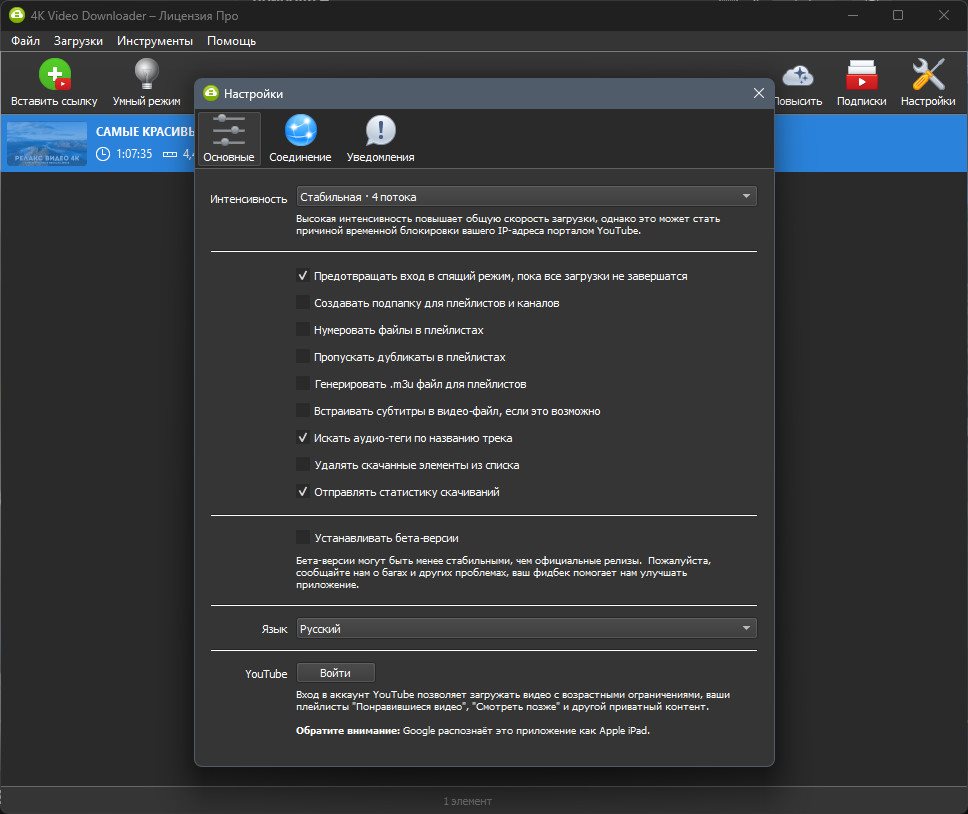Image resolution: width=968 pixels, height=814 pixels.
Task: Uncheck Предотвращать вход в спящий режим
Action: [x=302, y=276]
